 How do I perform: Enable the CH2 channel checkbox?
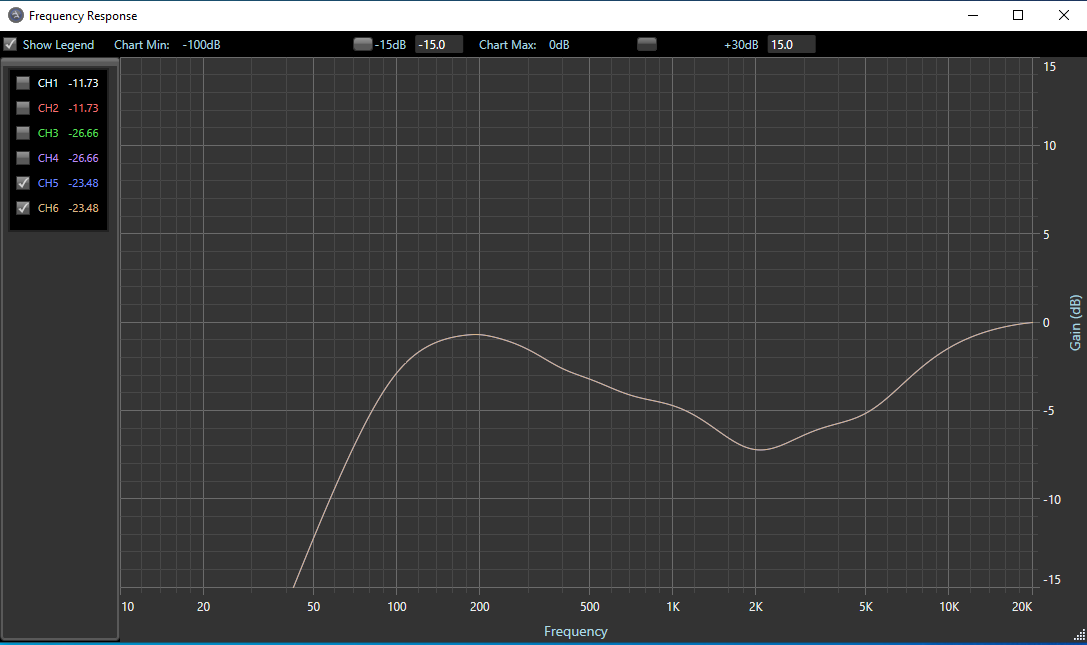coord(23,108)
